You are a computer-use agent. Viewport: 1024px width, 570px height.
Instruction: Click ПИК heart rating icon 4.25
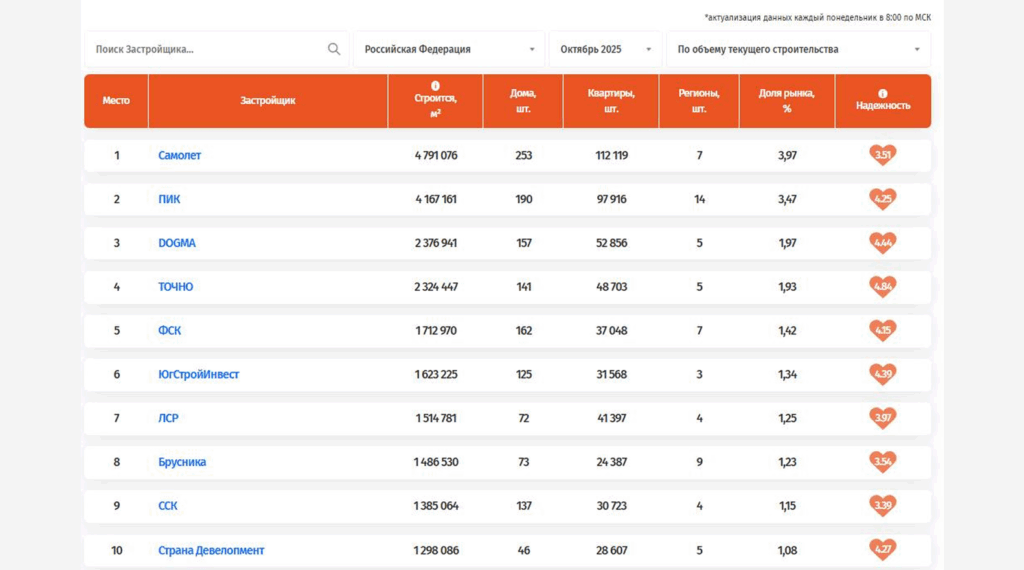tap(882, 199)
